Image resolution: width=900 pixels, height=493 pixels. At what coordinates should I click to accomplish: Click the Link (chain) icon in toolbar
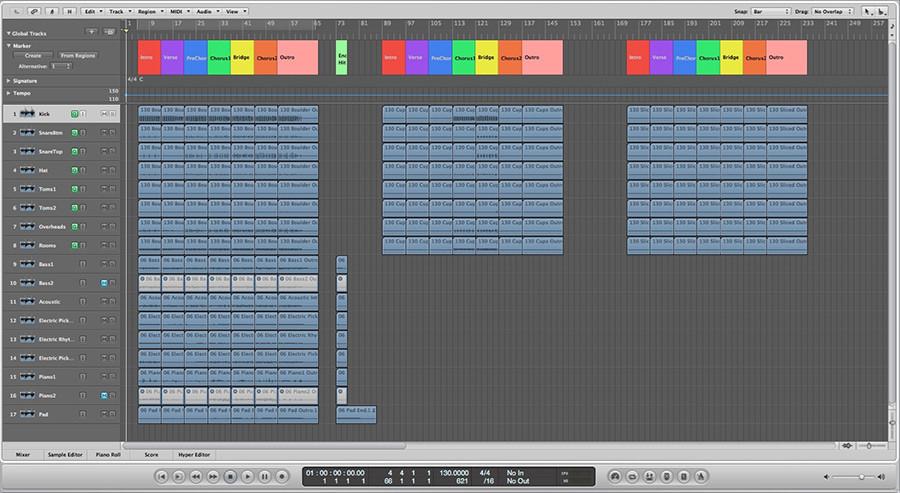point(34,10)
